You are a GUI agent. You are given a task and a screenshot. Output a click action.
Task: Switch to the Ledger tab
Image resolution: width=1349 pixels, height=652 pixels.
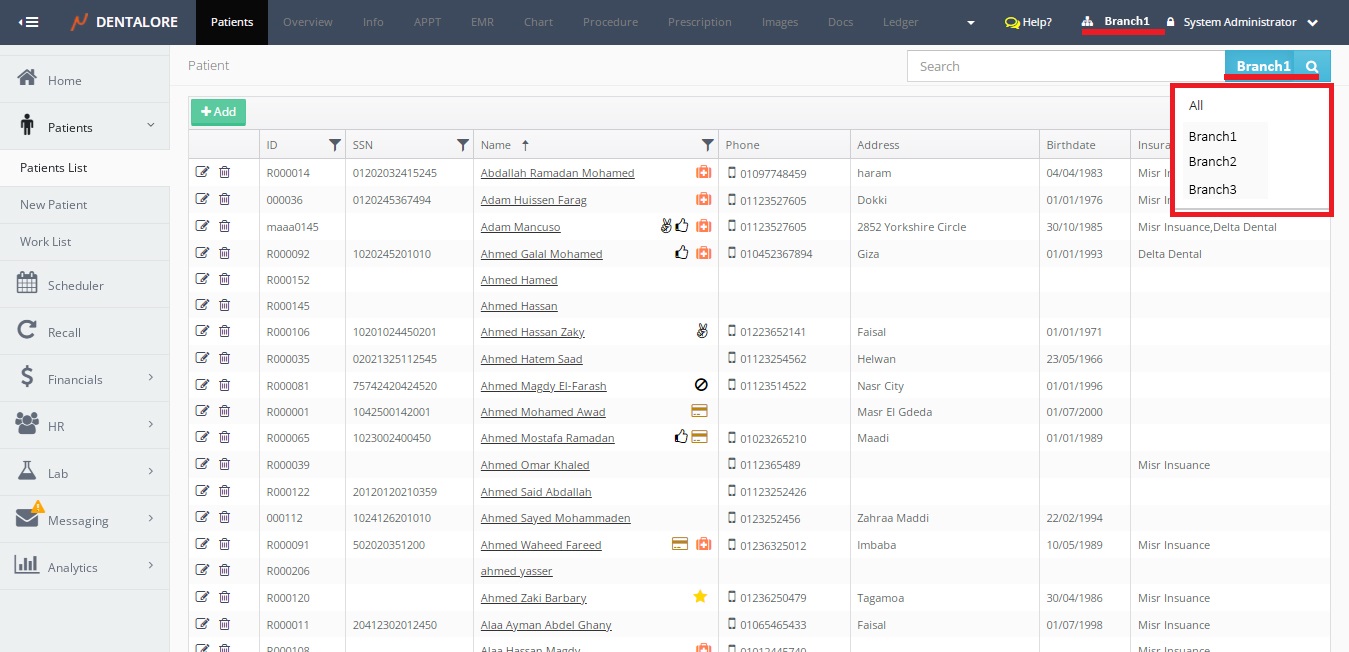coord(900,22)
